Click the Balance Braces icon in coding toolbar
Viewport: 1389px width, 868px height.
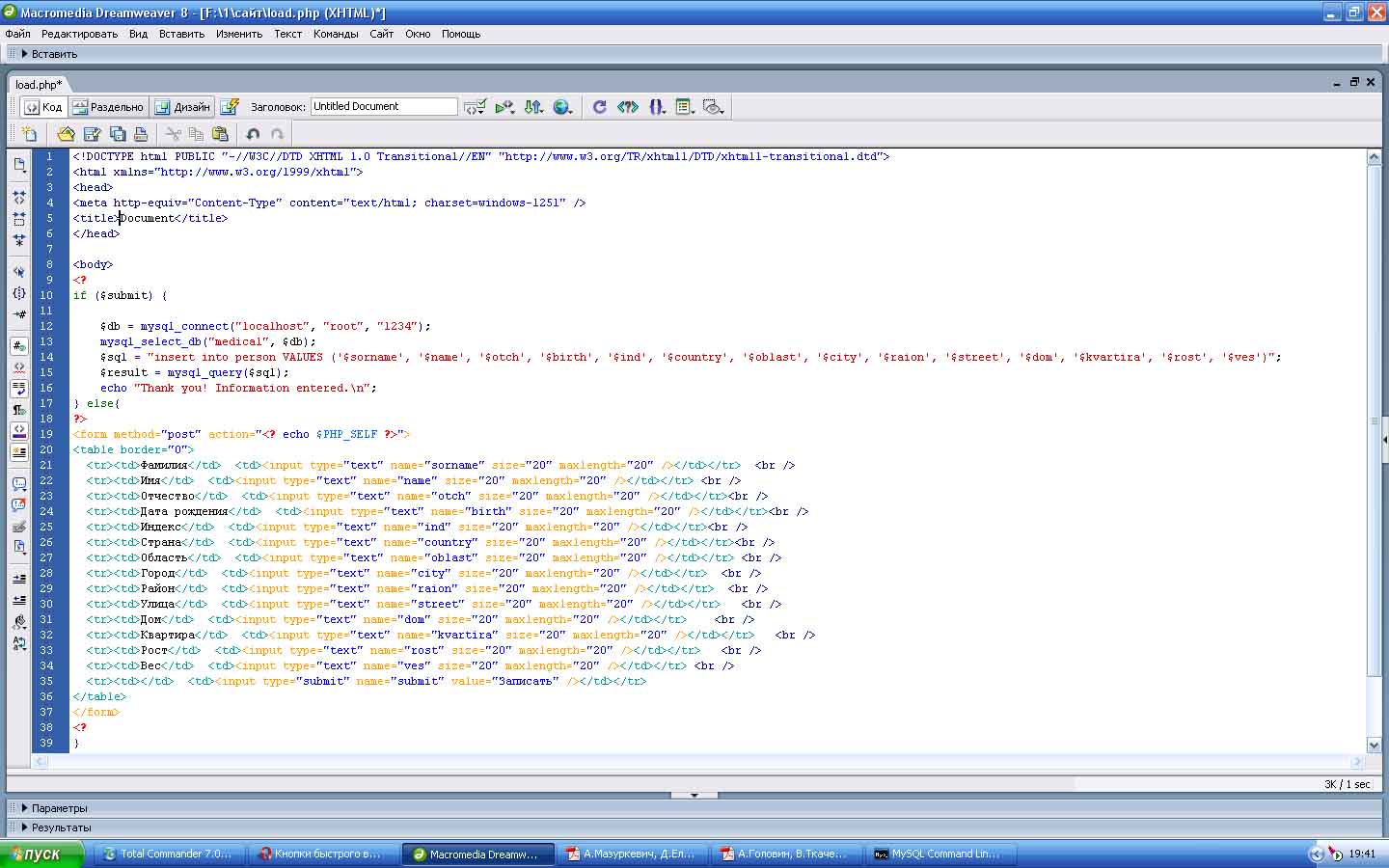click(x=19, y=293)
